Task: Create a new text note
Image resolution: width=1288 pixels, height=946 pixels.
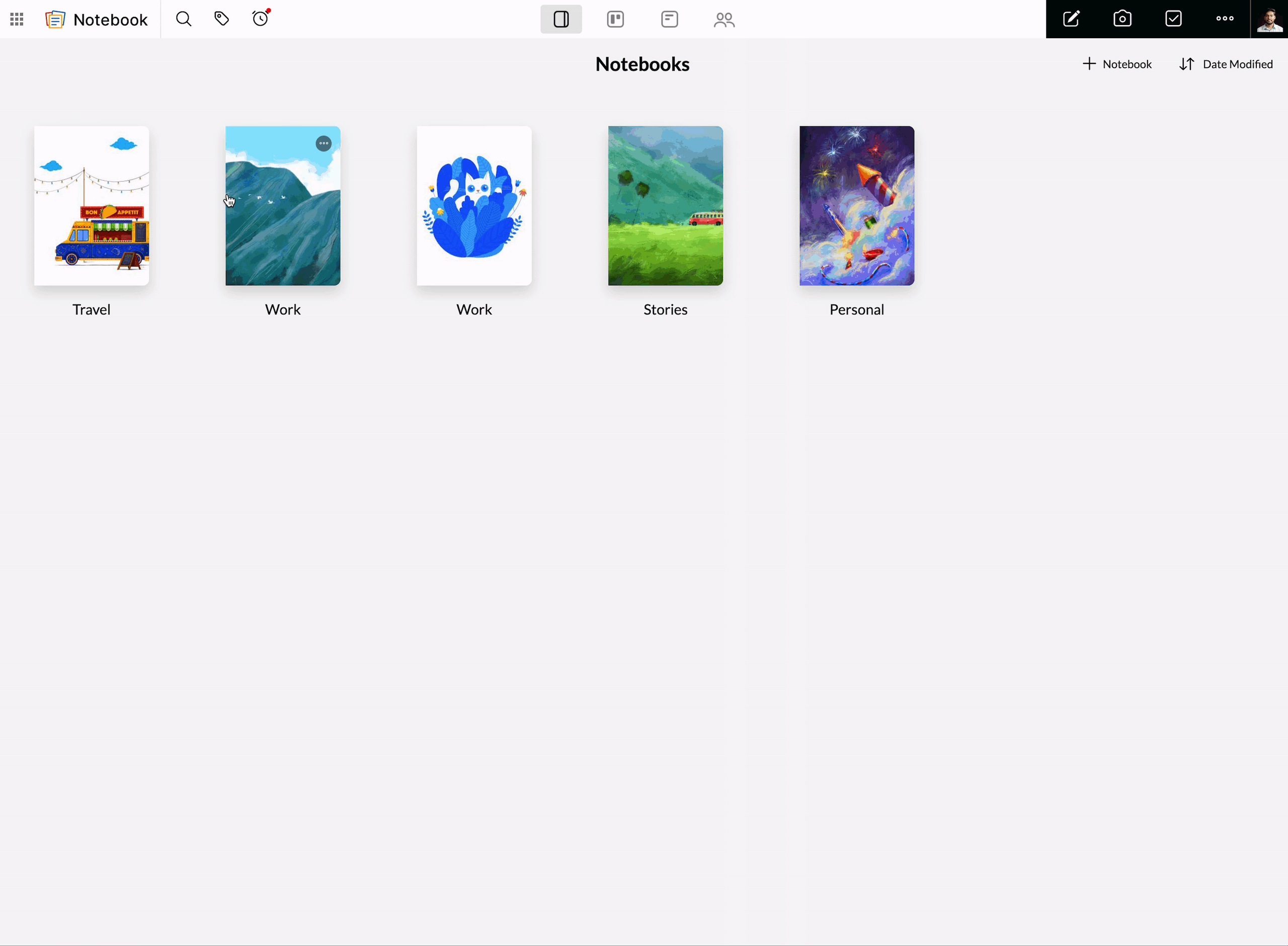Action: coord(1071,19)
